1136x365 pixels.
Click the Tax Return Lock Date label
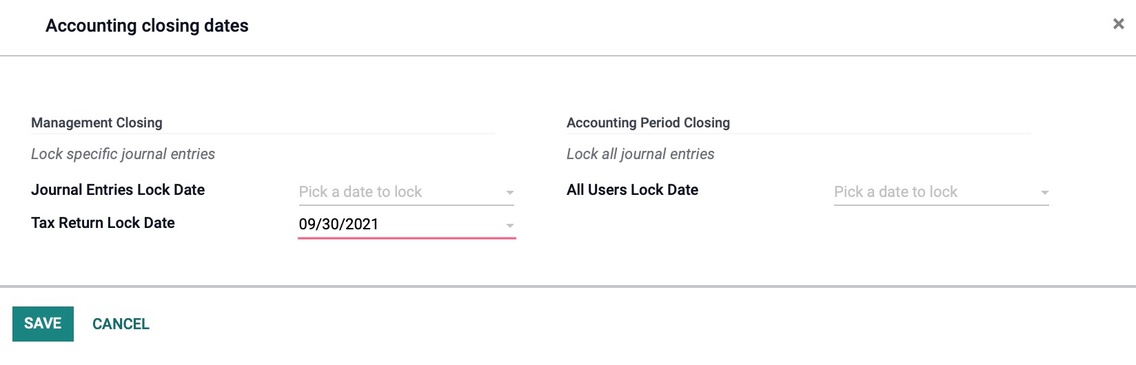point(103,222)
